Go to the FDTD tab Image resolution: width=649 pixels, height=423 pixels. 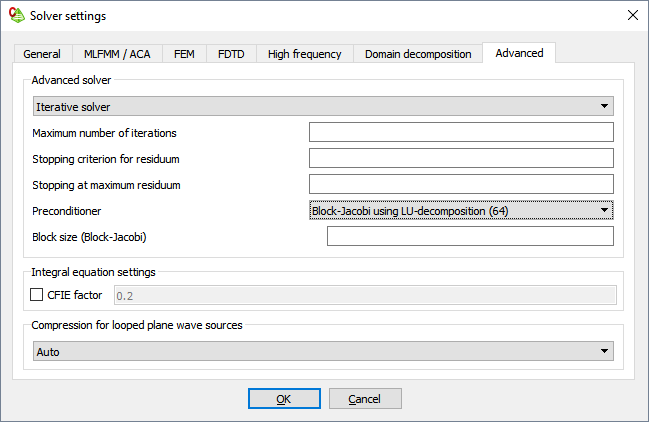231,54
